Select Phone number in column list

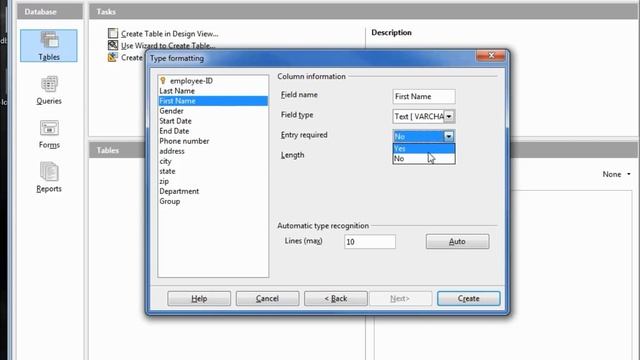tap(213, 141)
